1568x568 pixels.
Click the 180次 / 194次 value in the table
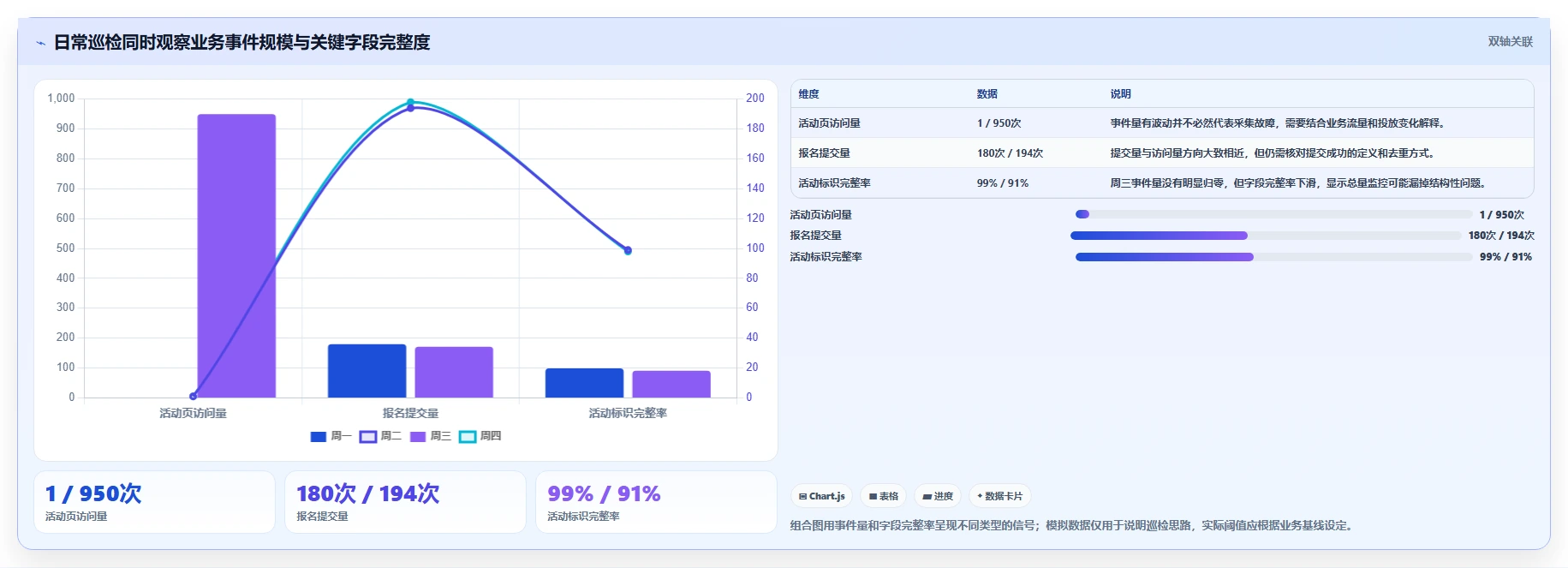click(1010, 153)
